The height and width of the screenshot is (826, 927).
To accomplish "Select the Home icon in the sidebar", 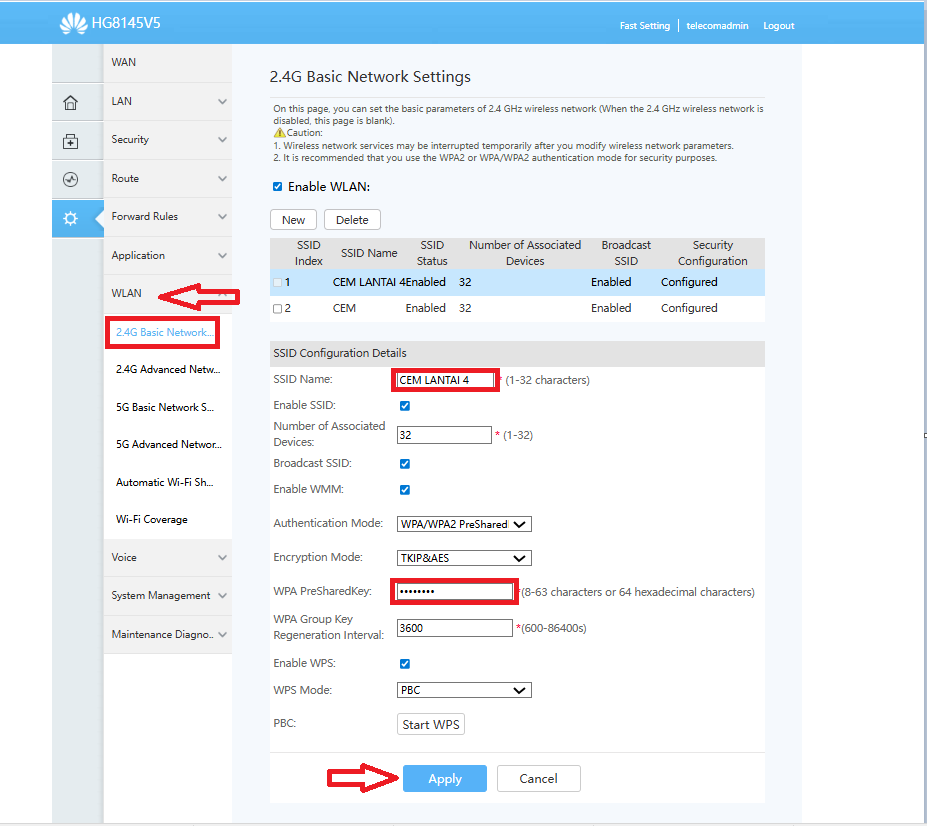I will (x=70, y=101).
